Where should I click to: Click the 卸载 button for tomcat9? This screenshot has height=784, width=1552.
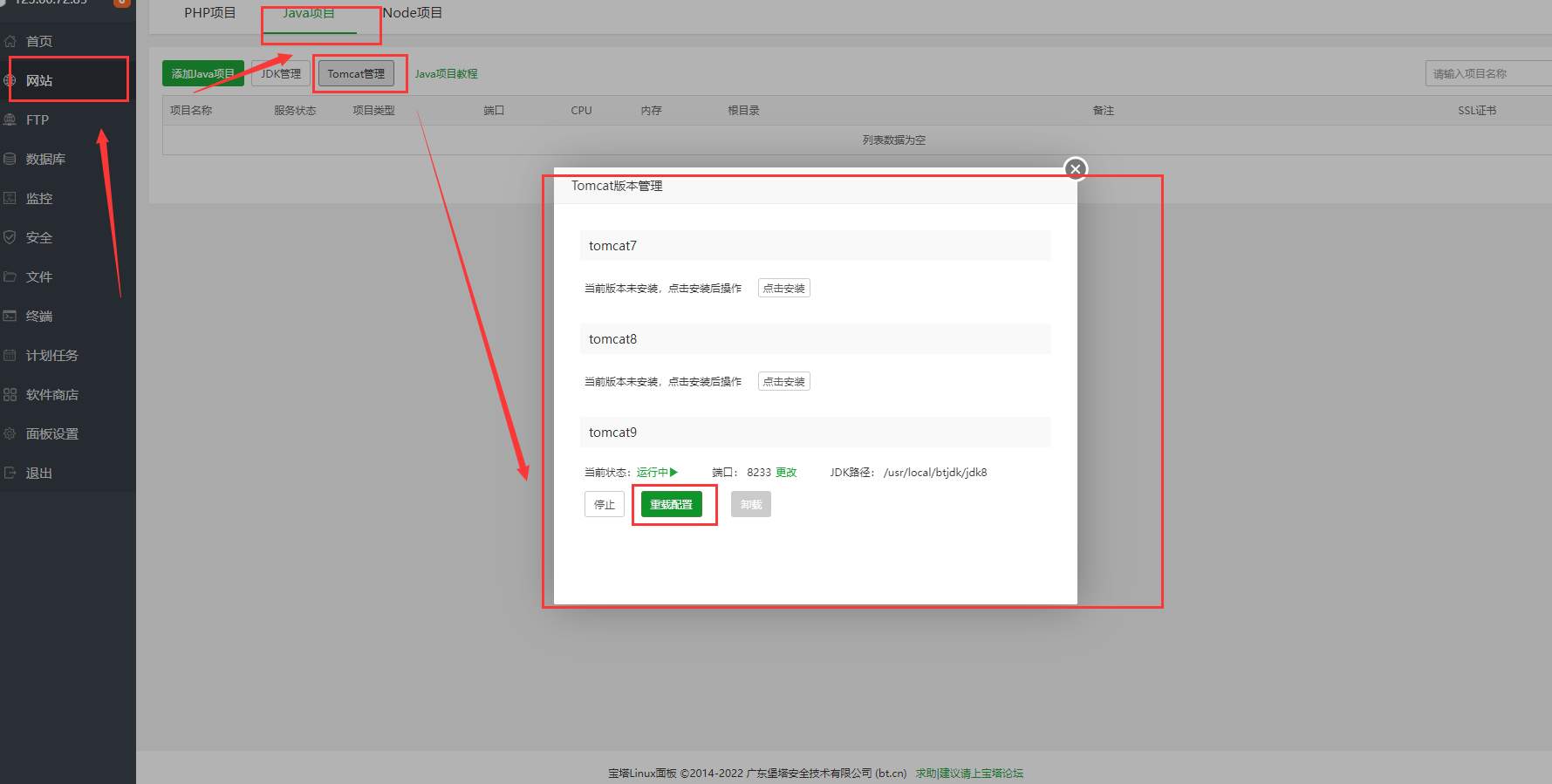(x=751, y=504)
